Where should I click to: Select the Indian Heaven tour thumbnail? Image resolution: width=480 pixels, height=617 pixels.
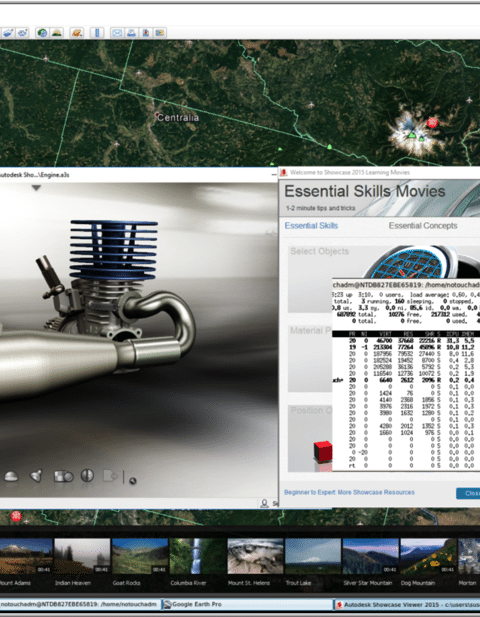tap(82, 556)
